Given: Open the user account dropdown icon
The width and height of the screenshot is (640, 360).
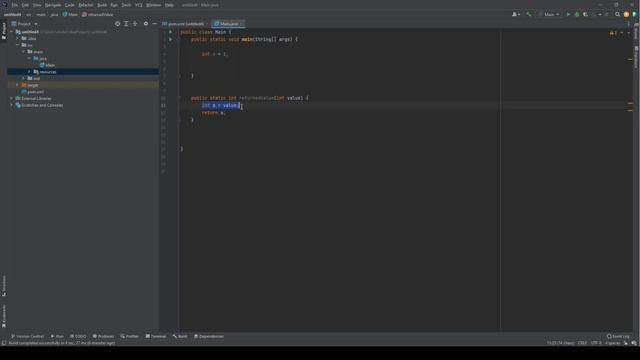Looking at the screenshot, I should [x=516, y=14].
